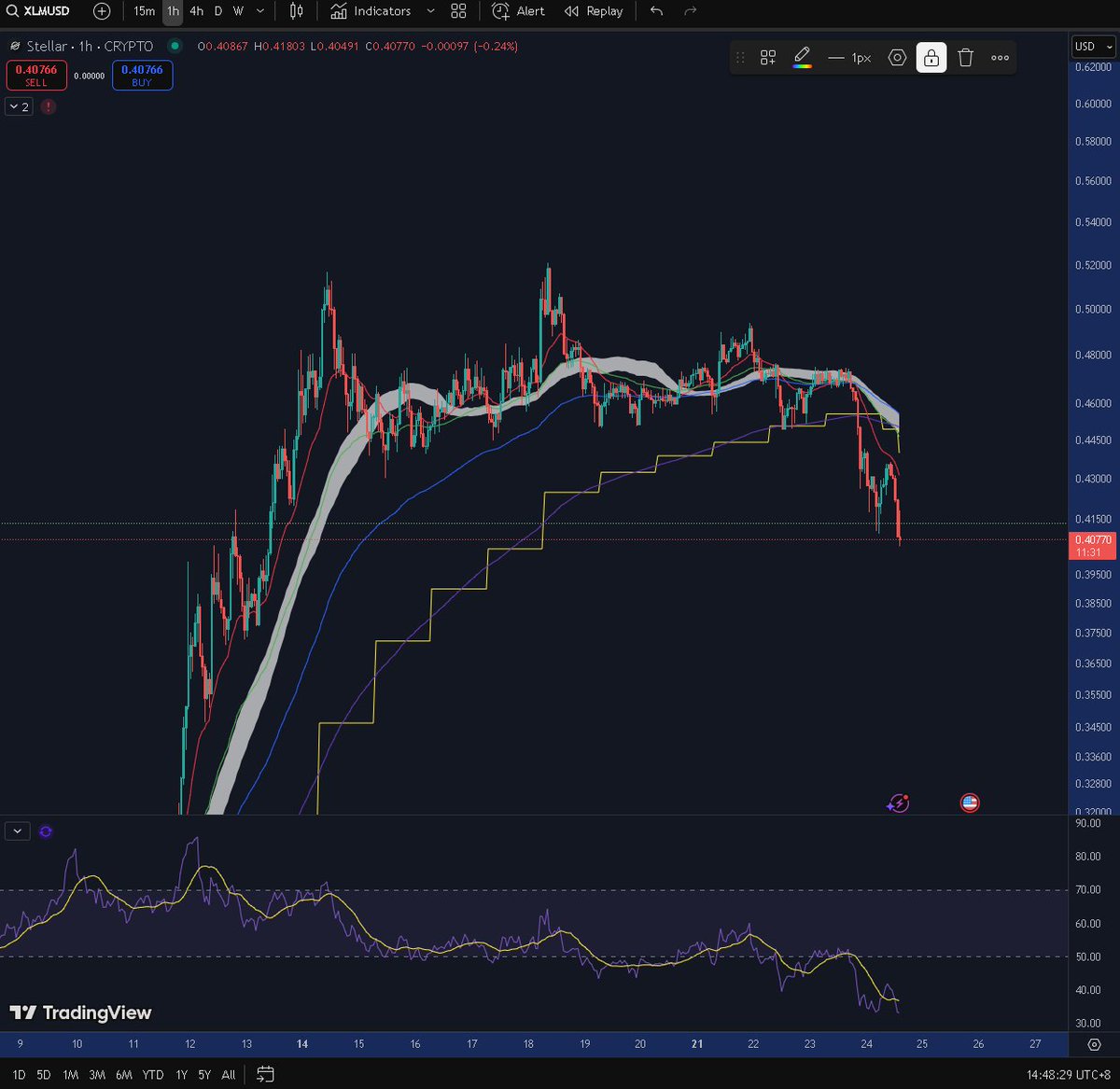Select YTD date range
Viewport: 1120px width, 1089px height.
pyautogui.click(x=152, y=1074)
